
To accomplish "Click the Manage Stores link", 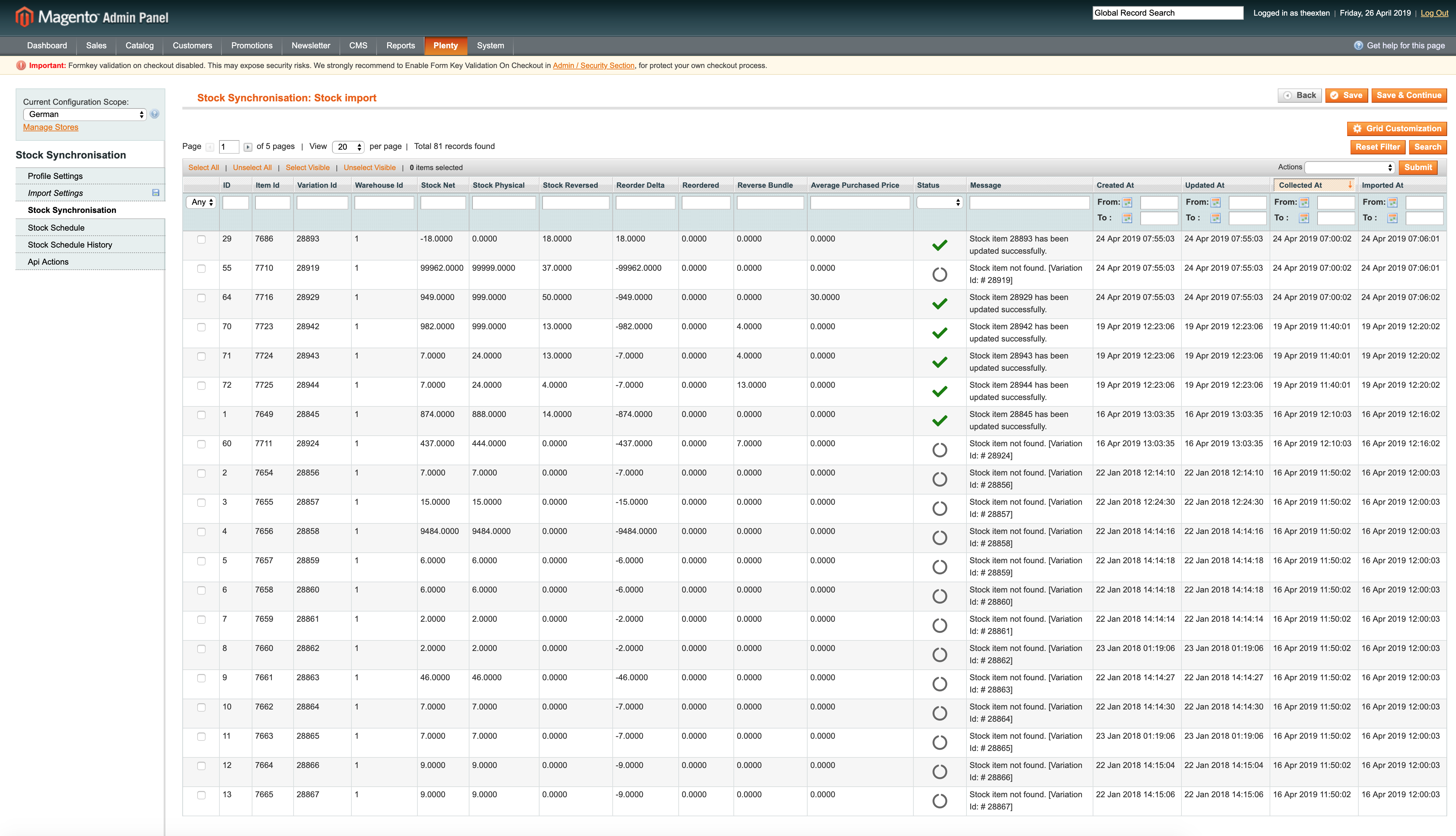I will (51, 128).
